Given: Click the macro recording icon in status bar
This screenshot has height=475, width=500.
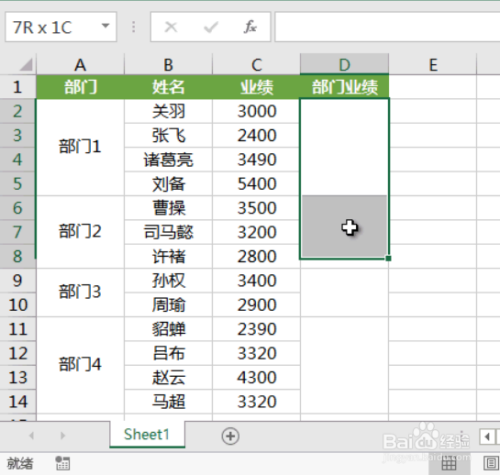Looking at the screenshot, I should click(63, 463).
